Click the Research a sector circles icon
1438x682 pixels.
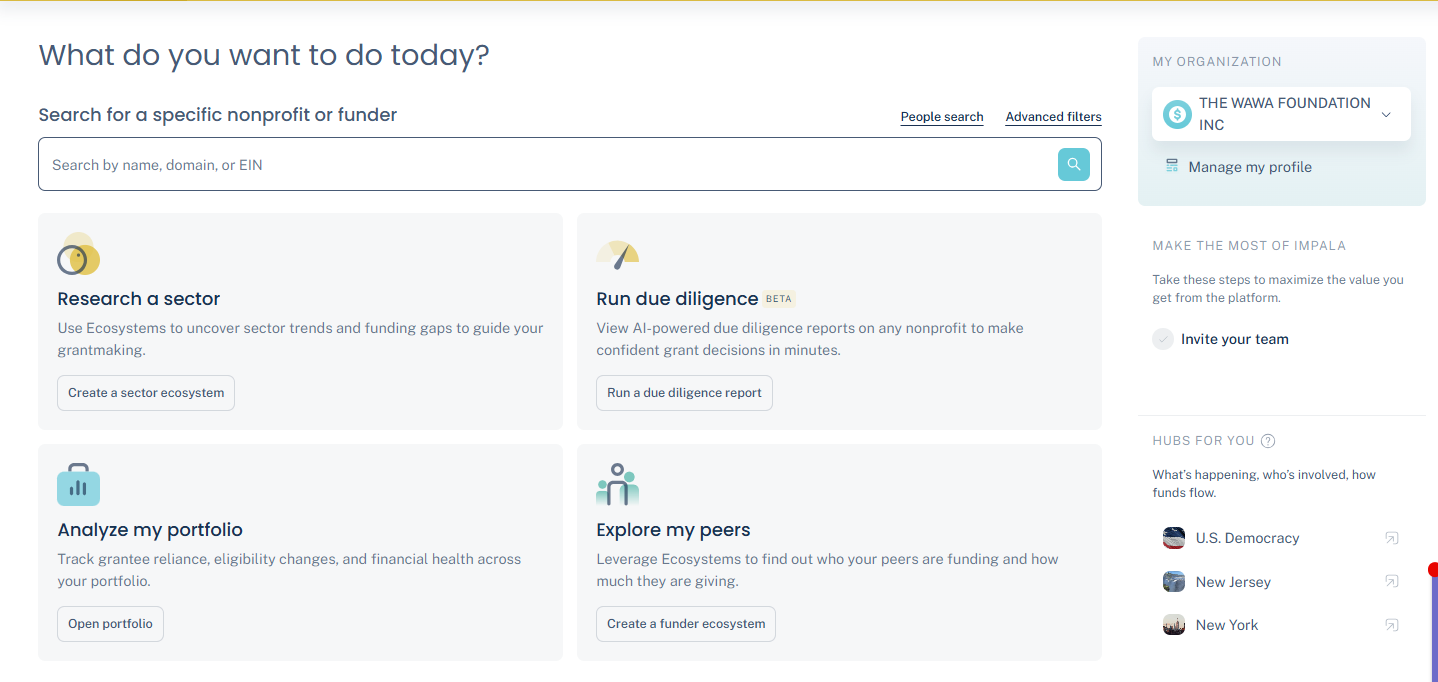78,255
